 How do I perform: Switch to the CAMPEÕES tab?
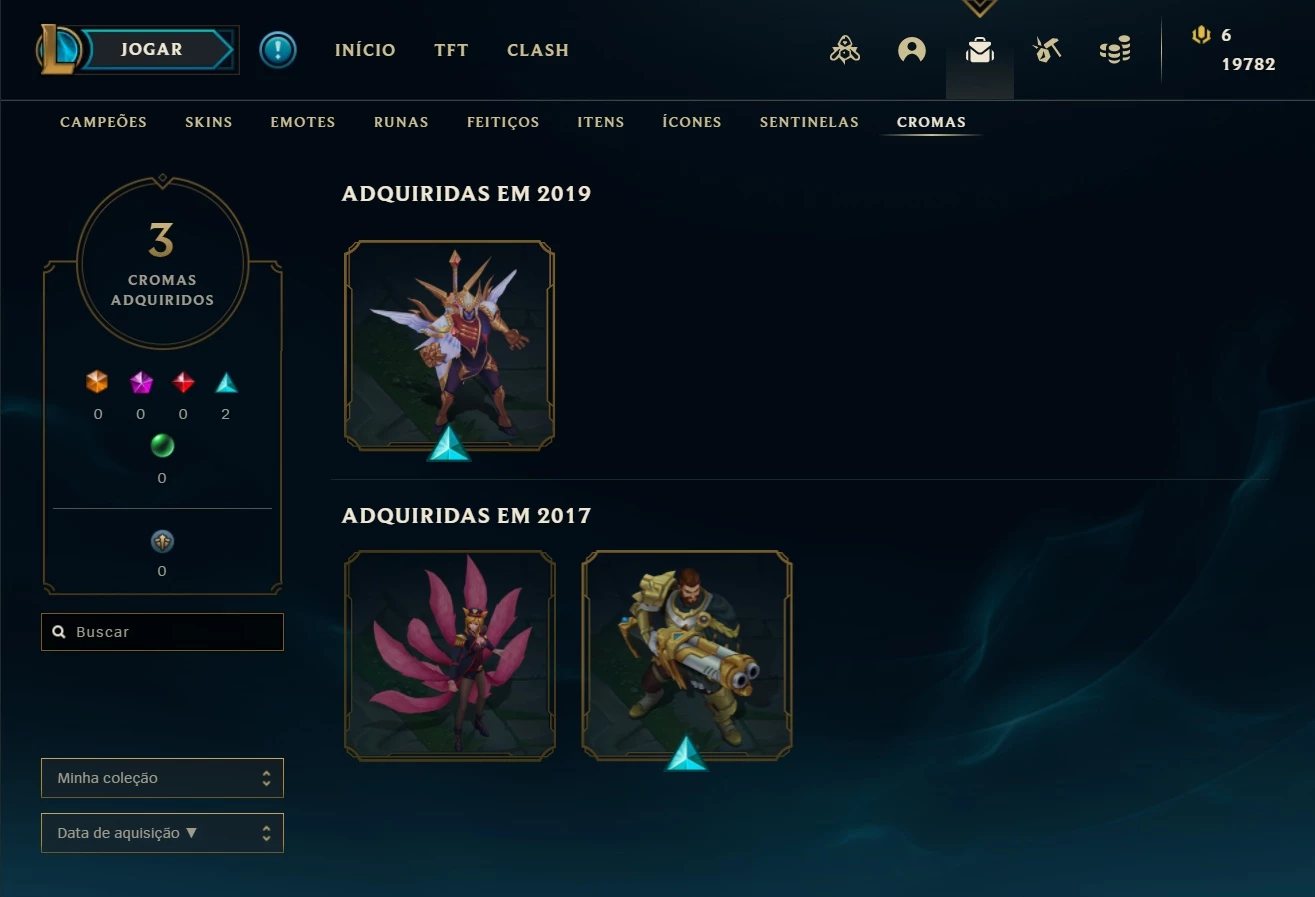(103, 122)
